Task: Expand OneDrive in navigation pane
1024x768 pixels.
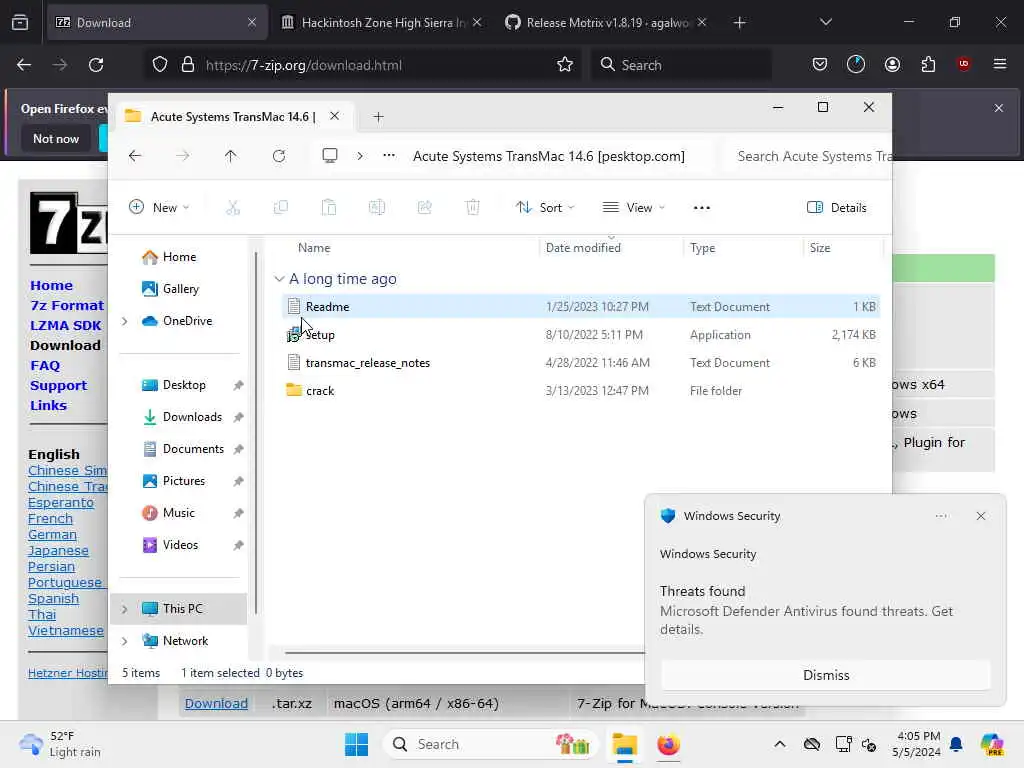Action: tap(125, 321)
